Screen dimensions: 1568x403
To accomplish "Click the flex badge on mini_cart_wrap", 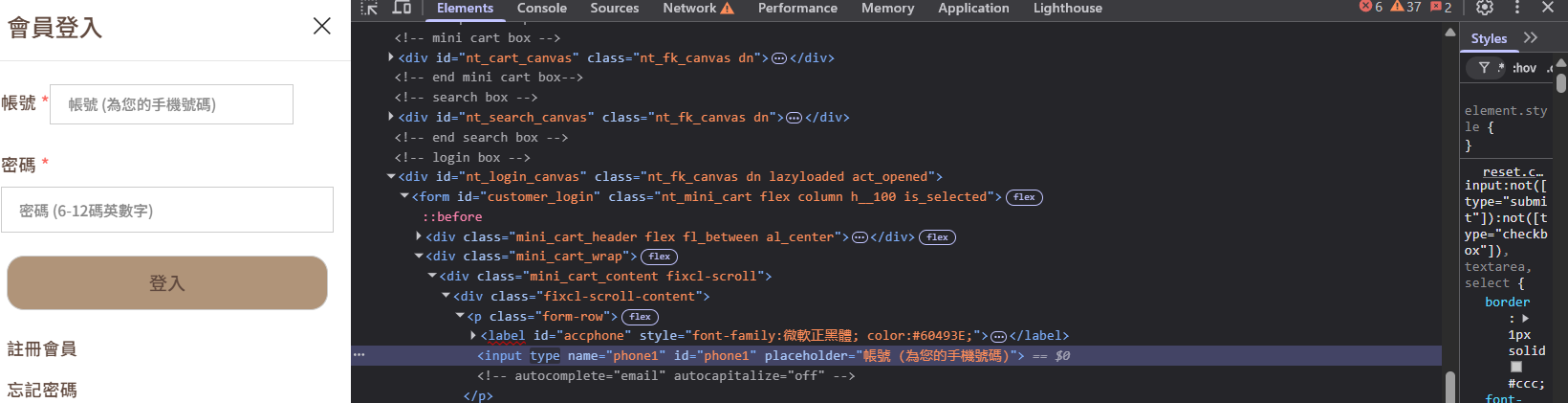I will [659, 257].
